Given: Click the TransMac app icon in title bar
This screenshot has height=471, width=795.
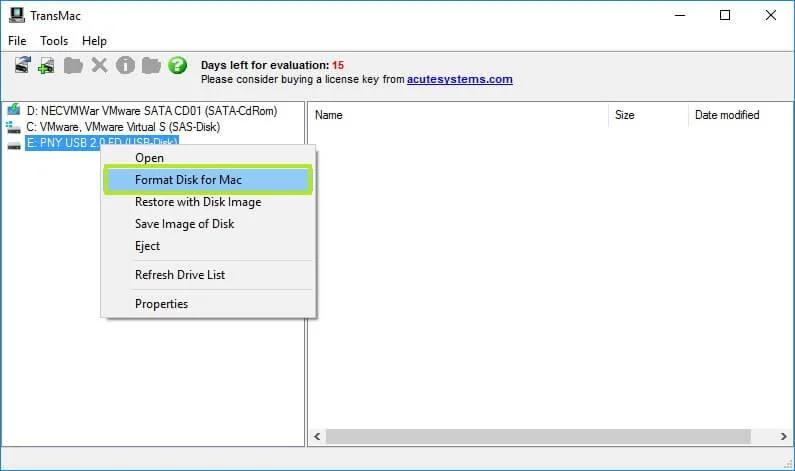Looking at the screenshot, I should click(16, 15).
